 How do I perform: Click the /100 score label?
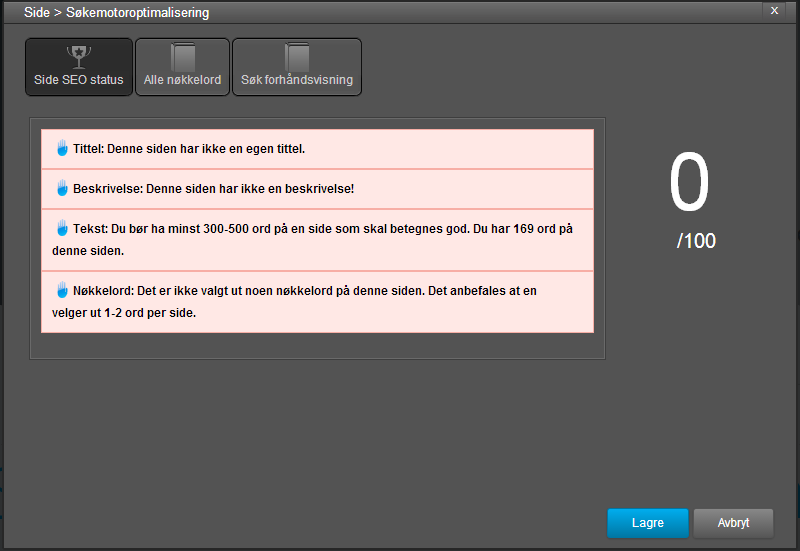coord(696,241)
